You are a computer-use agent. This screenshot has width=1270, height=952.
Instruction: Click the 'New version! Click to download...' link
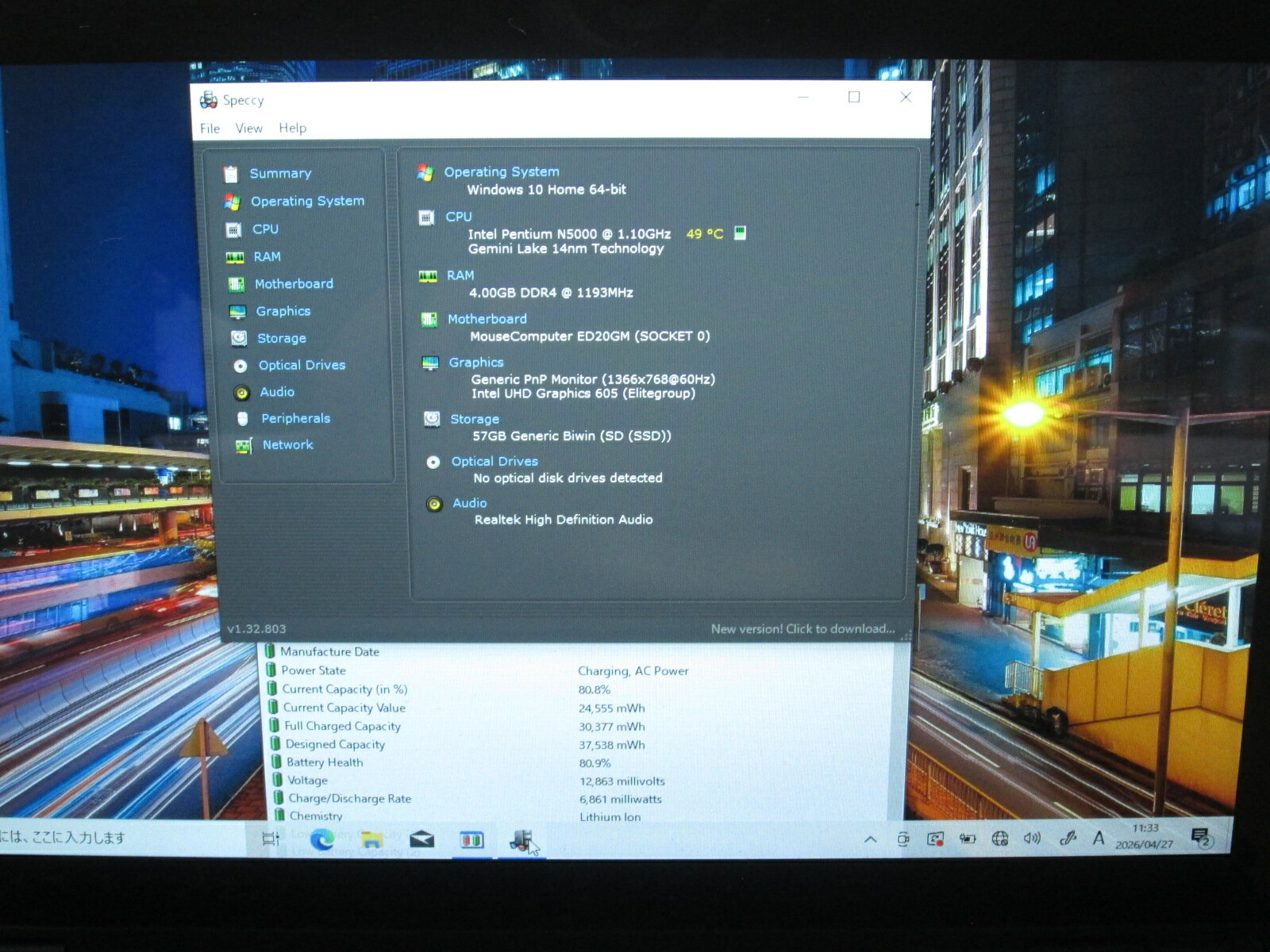point(802,629)
